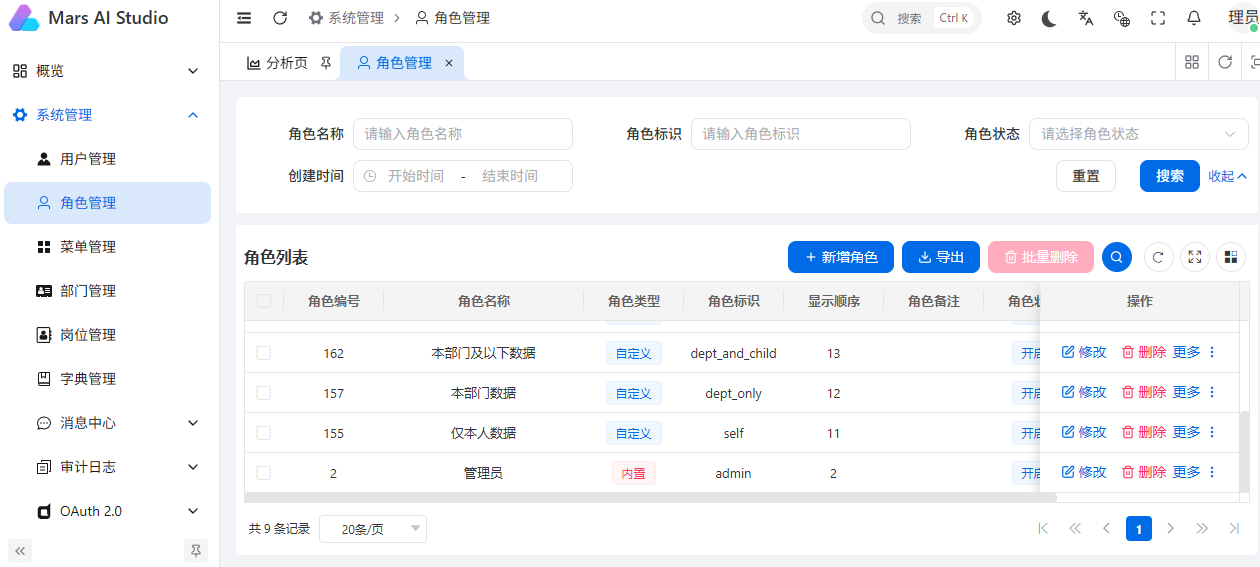Expand the 概览 sidebar menu
Screen dimensions: 1260x567
(x=107, y=71)
